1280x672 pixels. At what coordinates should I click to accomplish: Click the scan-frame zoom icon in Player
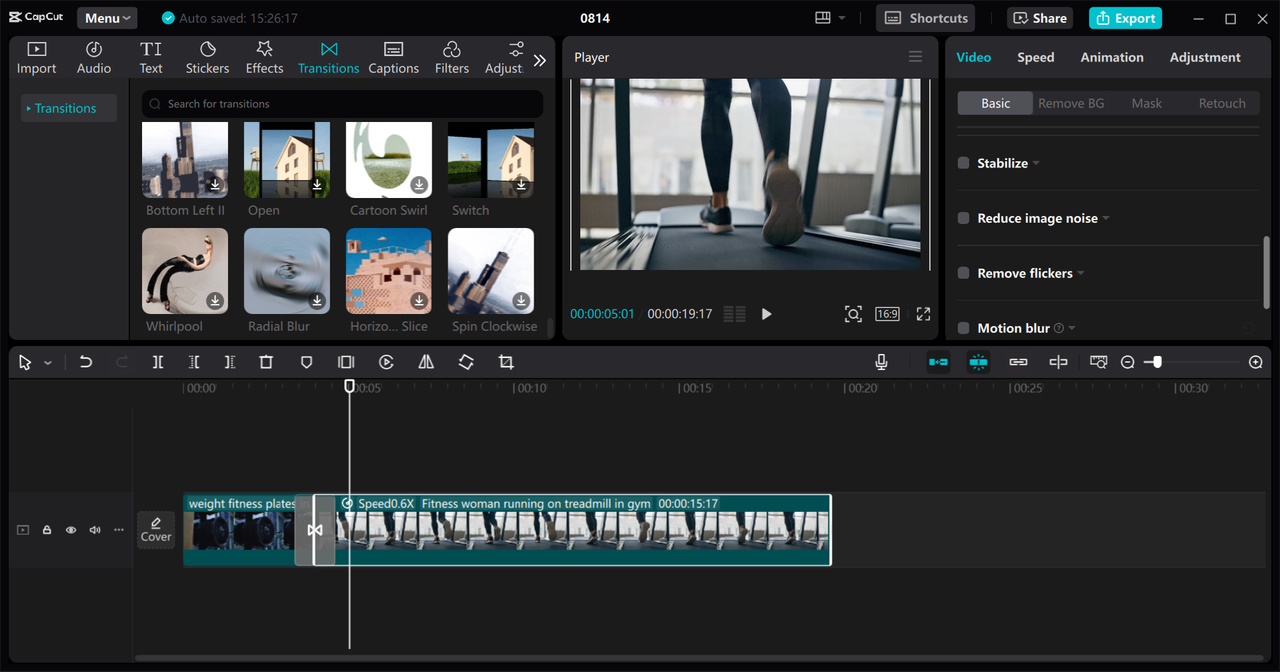point(853,314)
